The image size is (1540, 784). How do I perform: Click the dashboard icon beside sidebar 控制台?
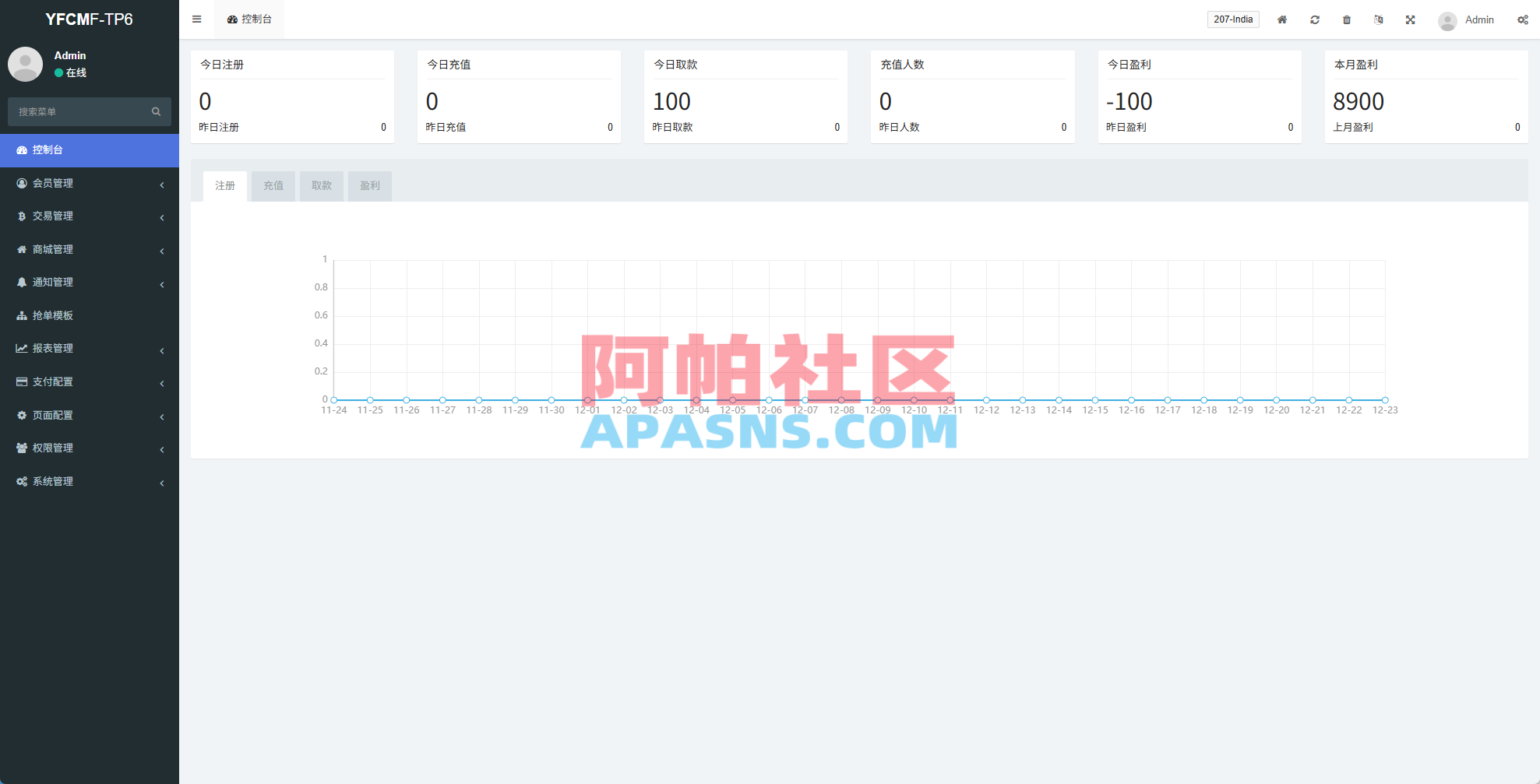pyautogui.click(x=22, y=150)
